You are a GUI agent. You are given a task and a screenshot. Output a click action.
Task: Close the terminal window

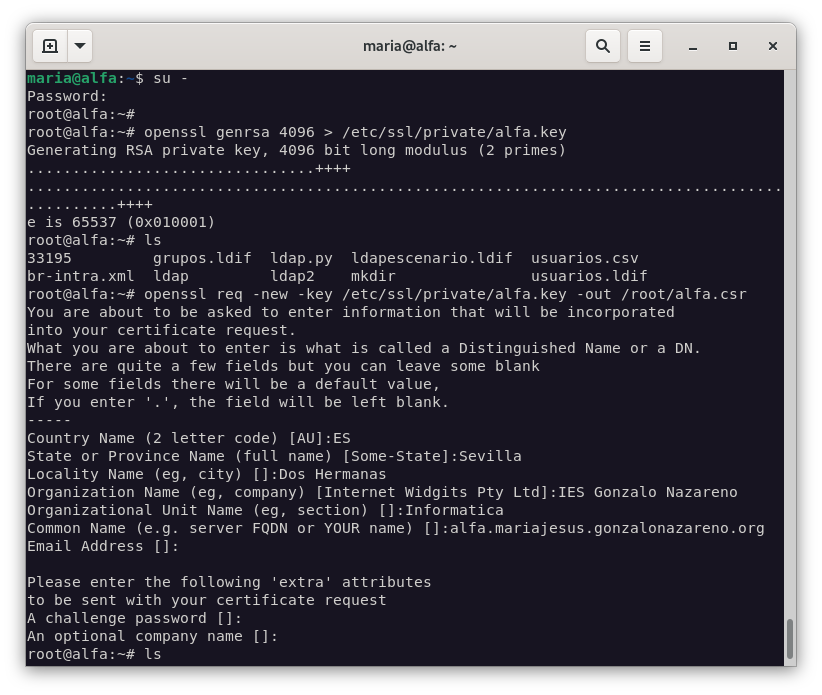pos(773,46)
